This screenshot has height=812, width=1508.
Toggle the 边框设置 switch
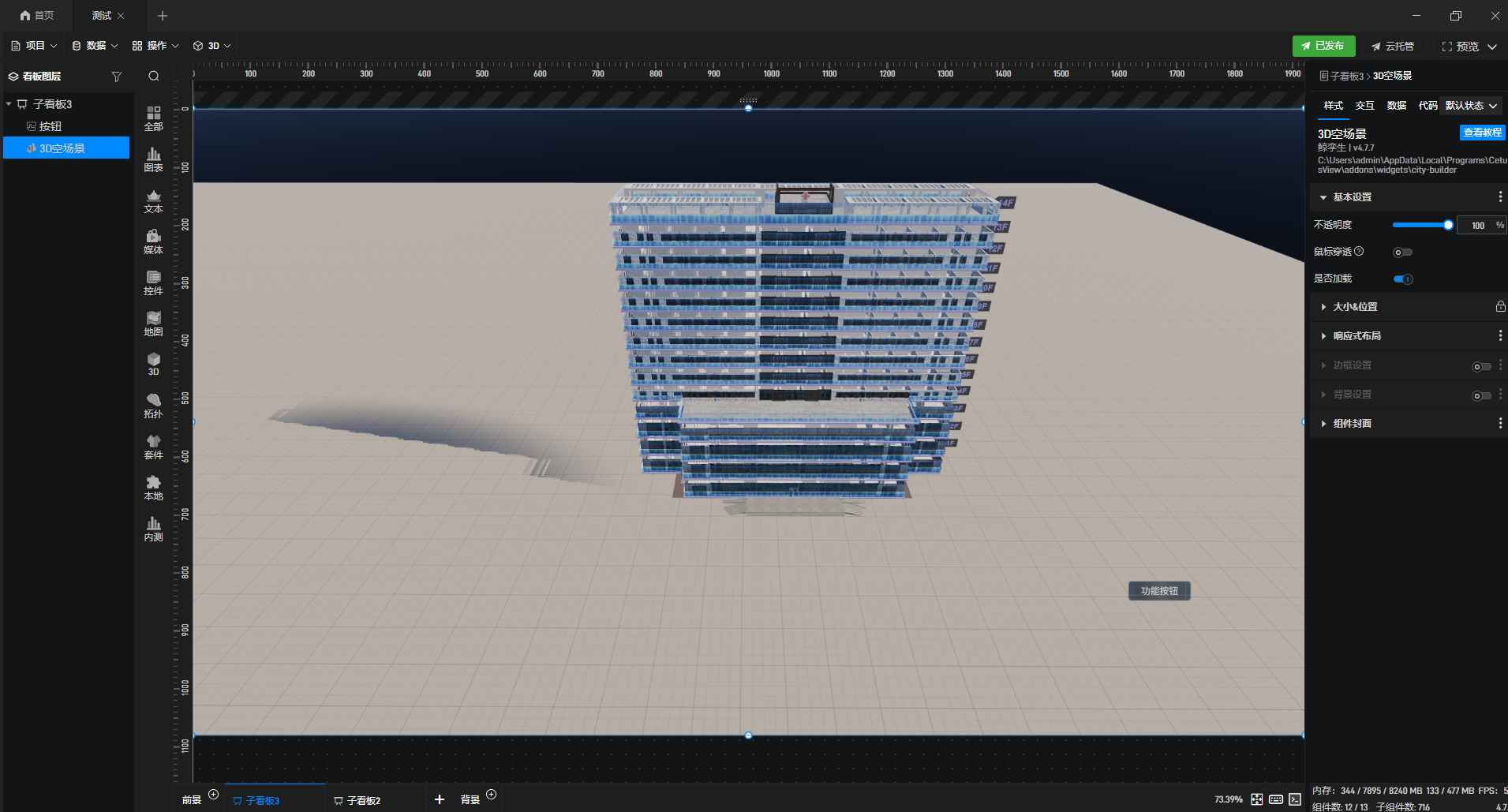(x=1481, y=366)
